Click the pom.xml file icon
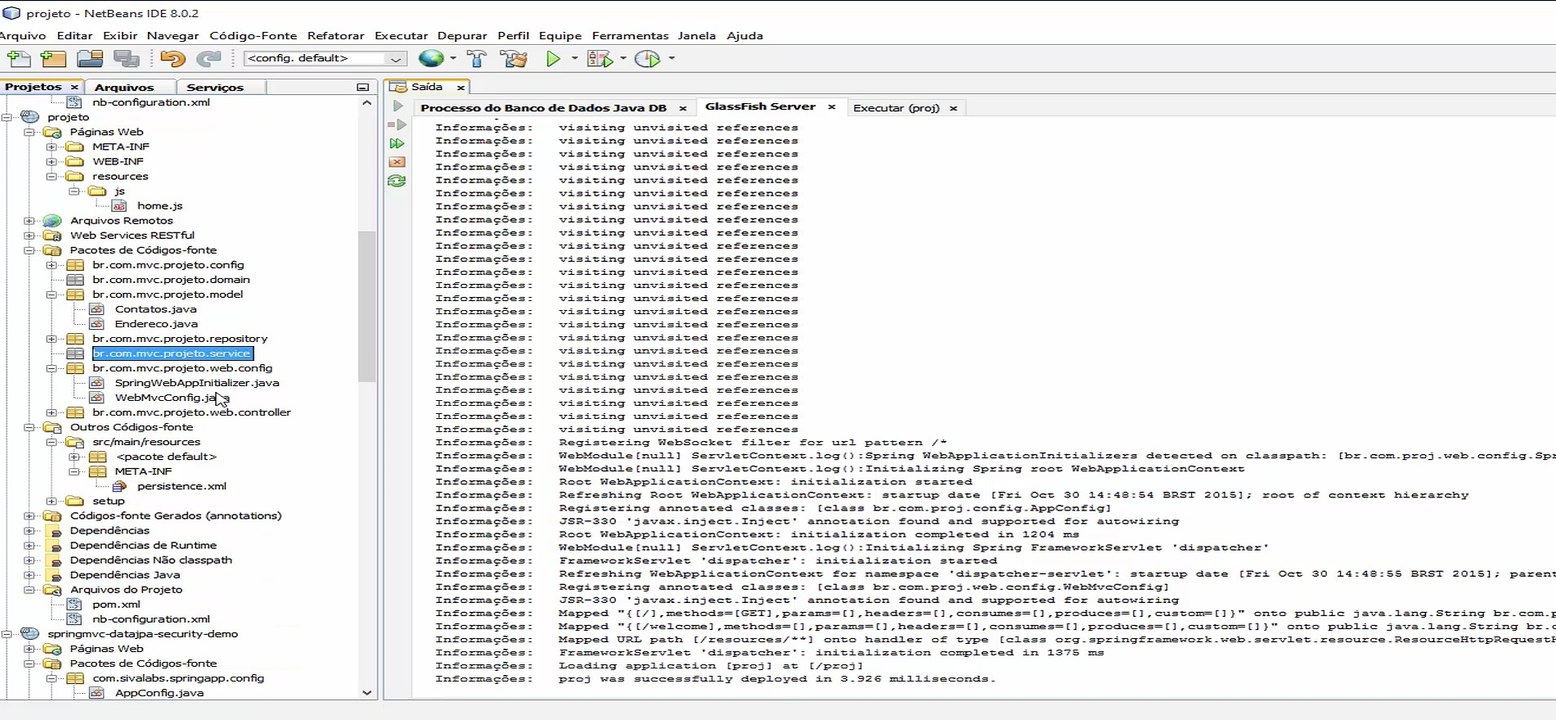 [75, 605]
